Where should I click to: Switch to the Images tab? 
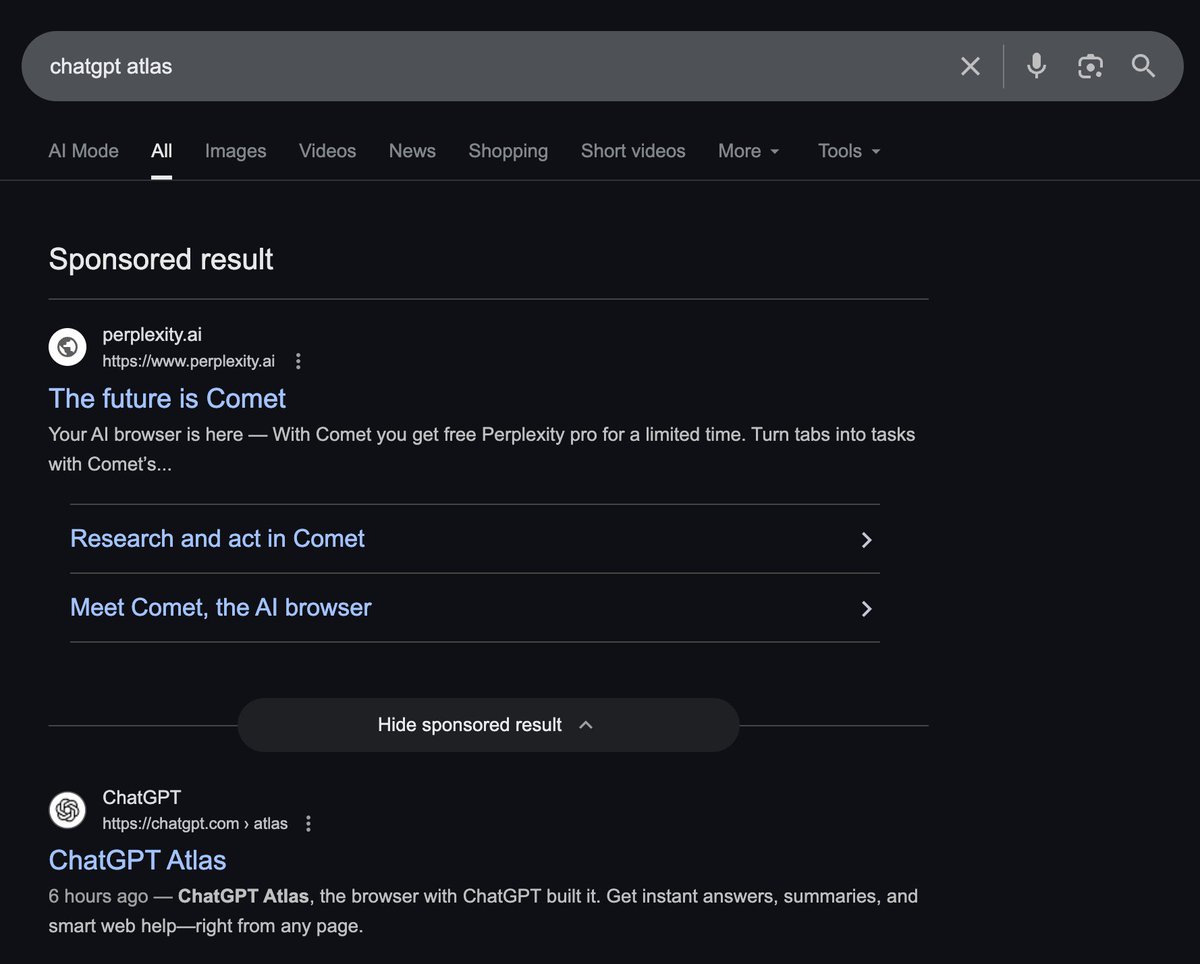[x=236, y=151]
